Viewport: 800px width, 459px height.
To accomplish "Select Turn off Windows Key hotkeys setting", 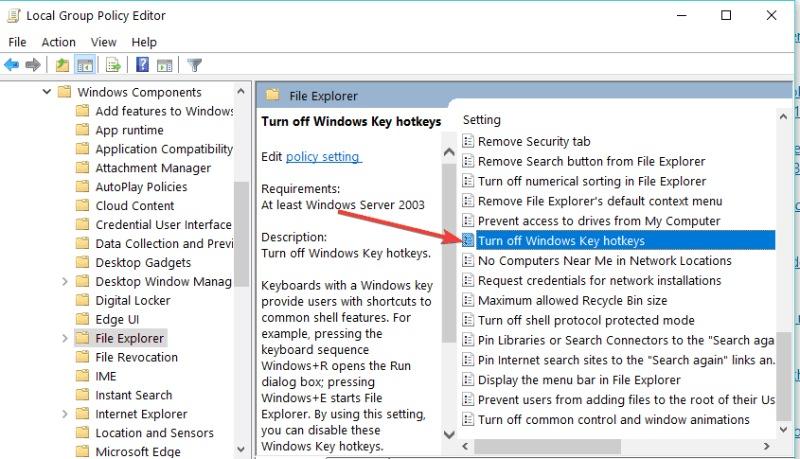I will pos(626,240).
